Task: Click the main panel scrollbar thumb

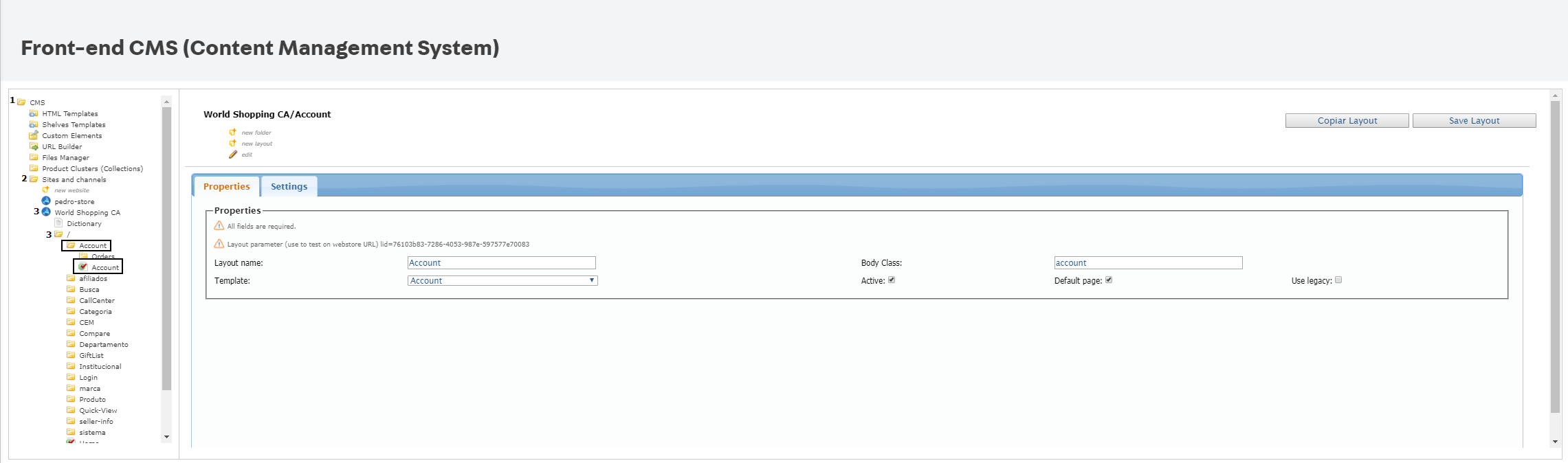Action: [1556, 257]
